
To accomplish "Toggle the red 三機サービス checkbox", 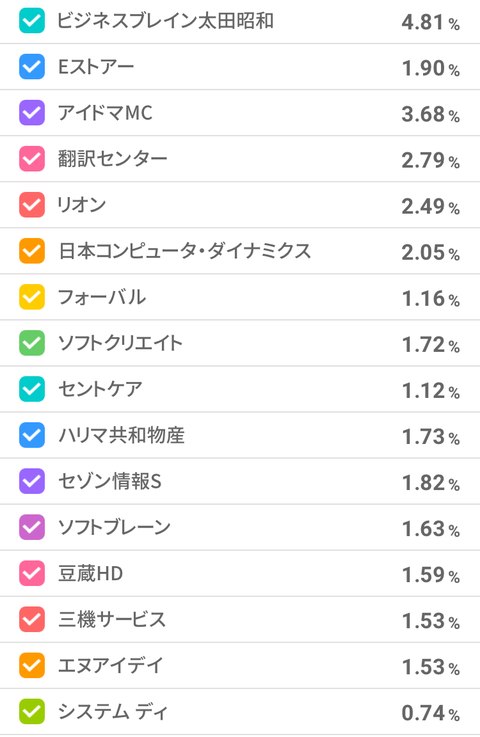I will [x=32, y=619].
